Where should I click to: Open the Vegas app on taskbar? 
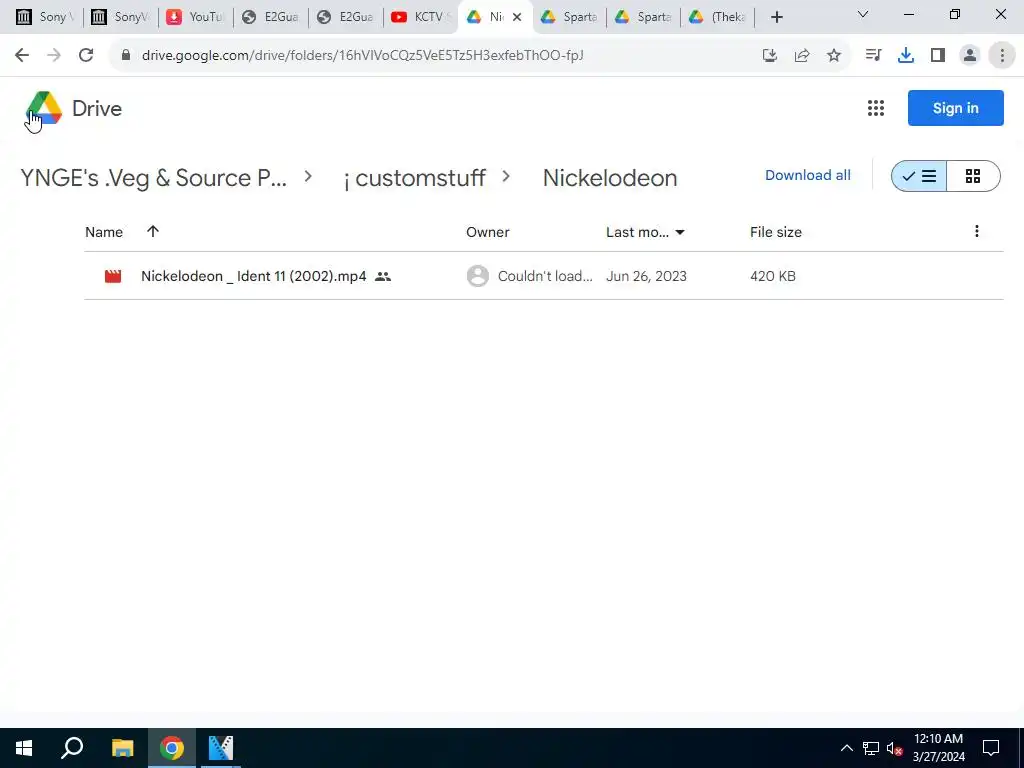tap(221, 748)
